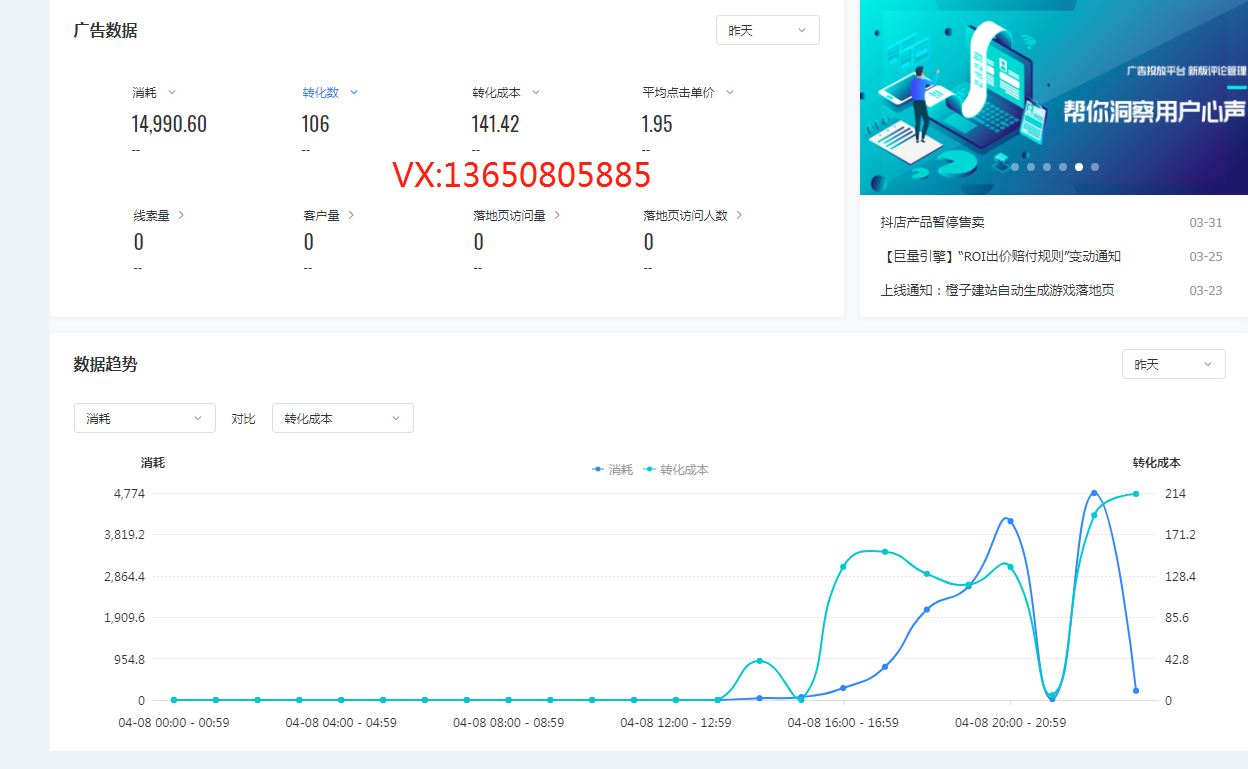
Task: Expand the 平均点击单价 metric chevron
Action: [x=730, y=92]
